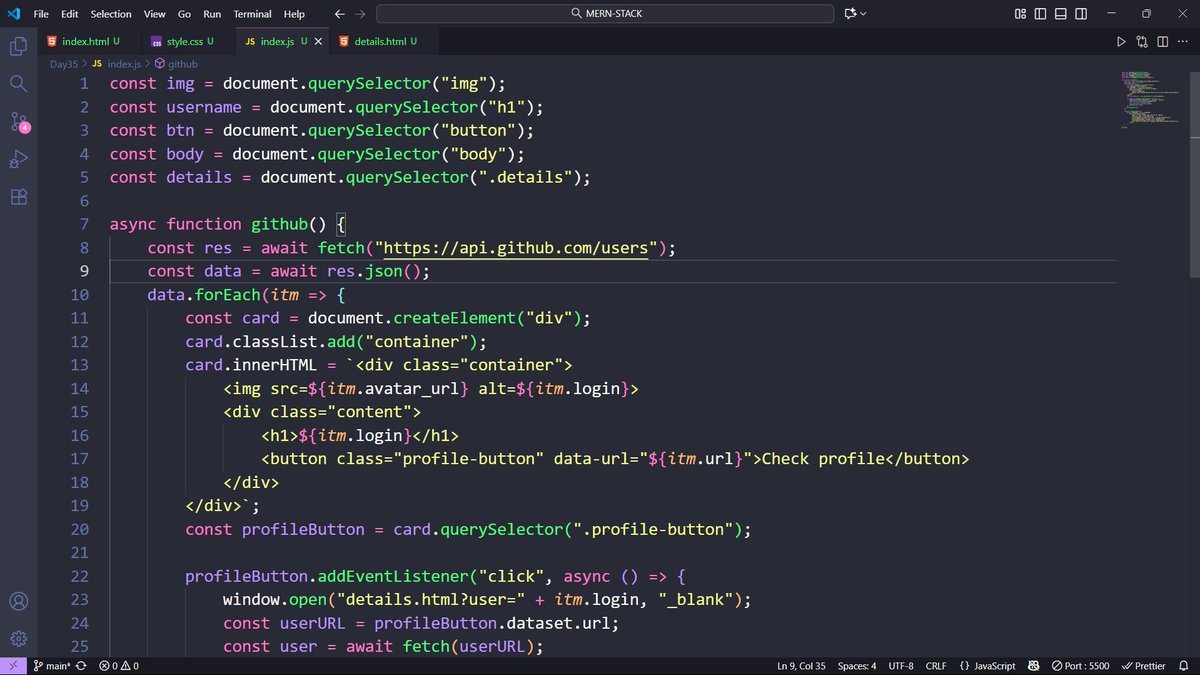
Task: Open the Help menu
Action: coord(294,14)
